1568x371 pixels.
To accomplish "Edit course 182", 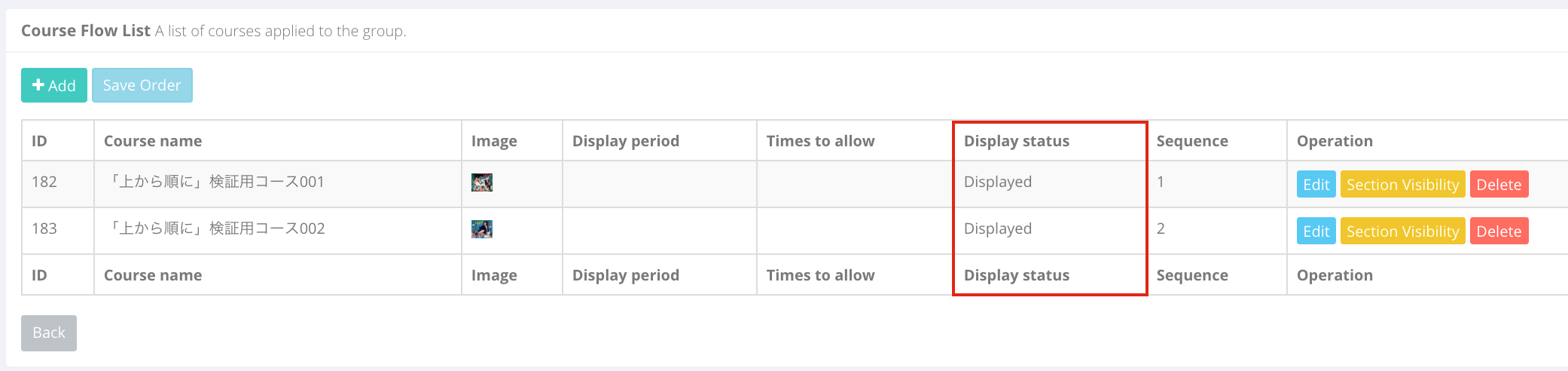I will tap(1316, 185).
